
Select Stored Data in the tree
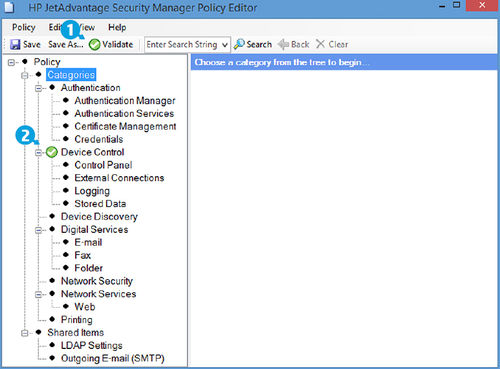point(100,203)
